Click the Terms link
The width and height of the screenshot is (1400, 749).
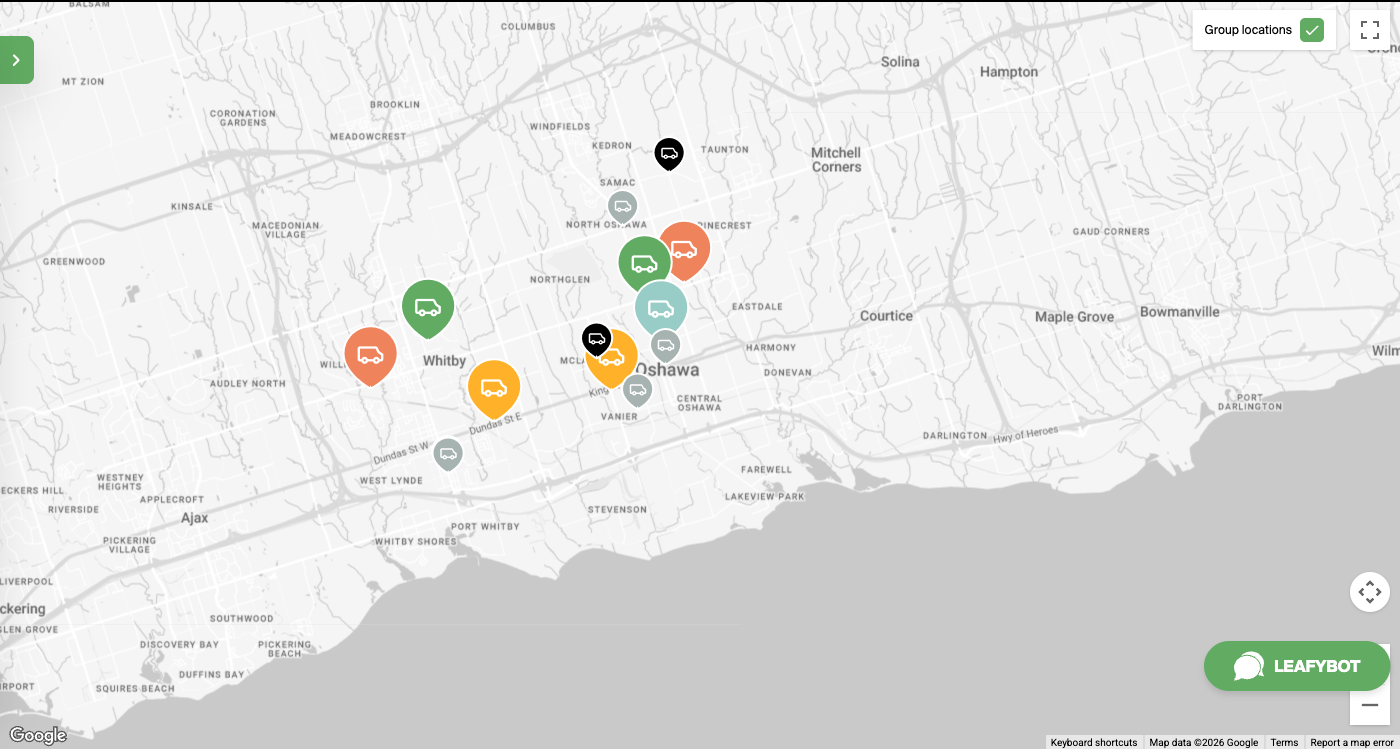[1284, 742]
